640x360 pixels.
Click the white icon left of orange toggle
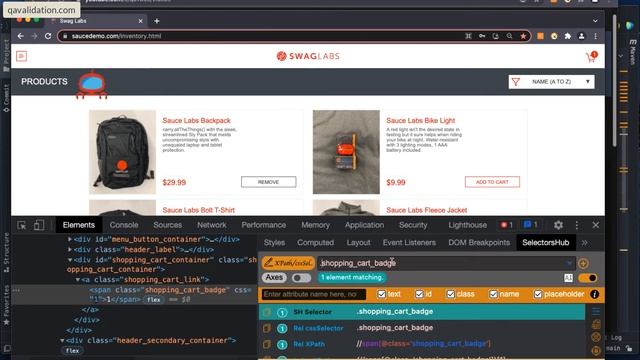click(568, 278)
